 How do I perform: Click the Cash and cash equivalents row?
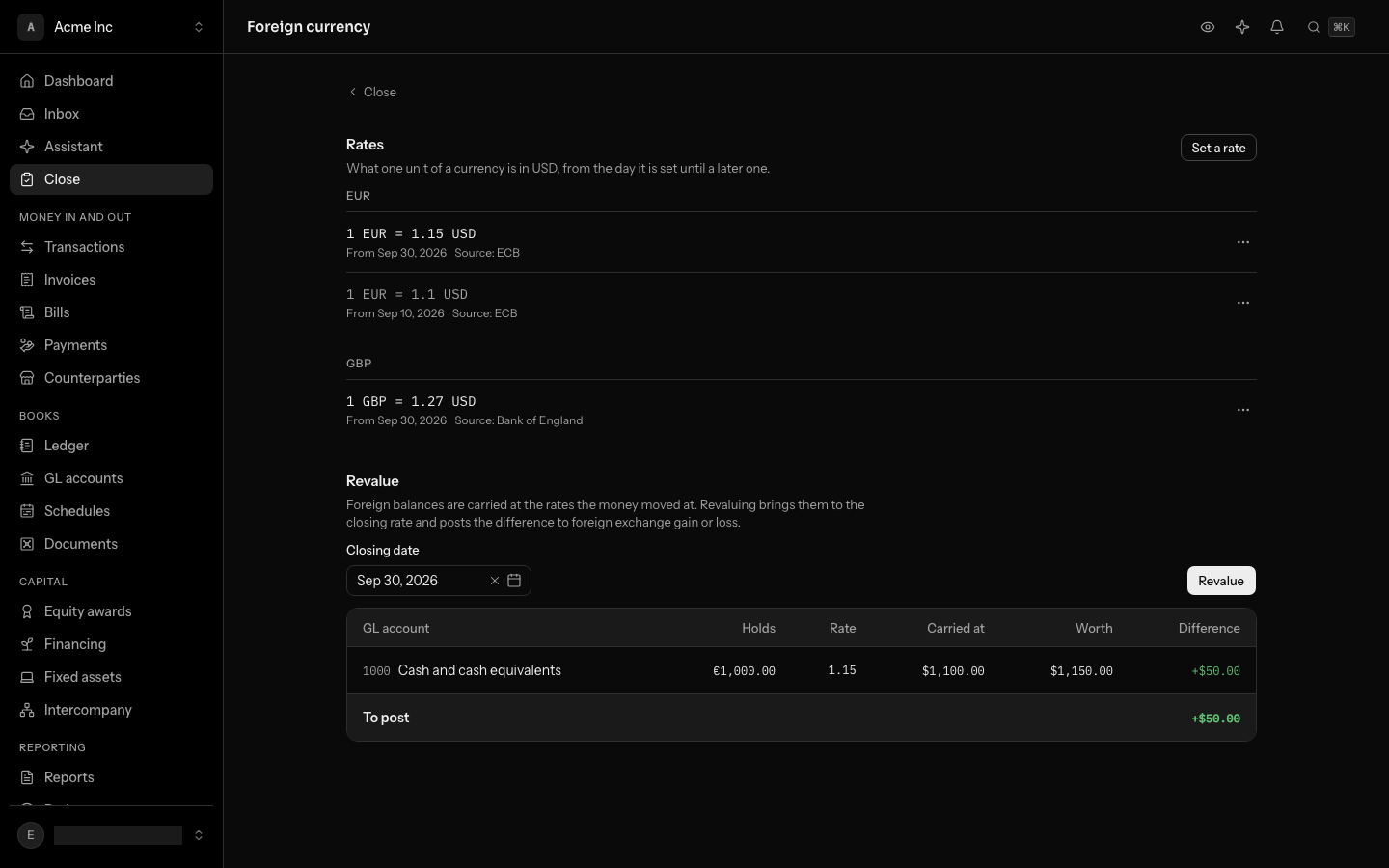[802, 670]
